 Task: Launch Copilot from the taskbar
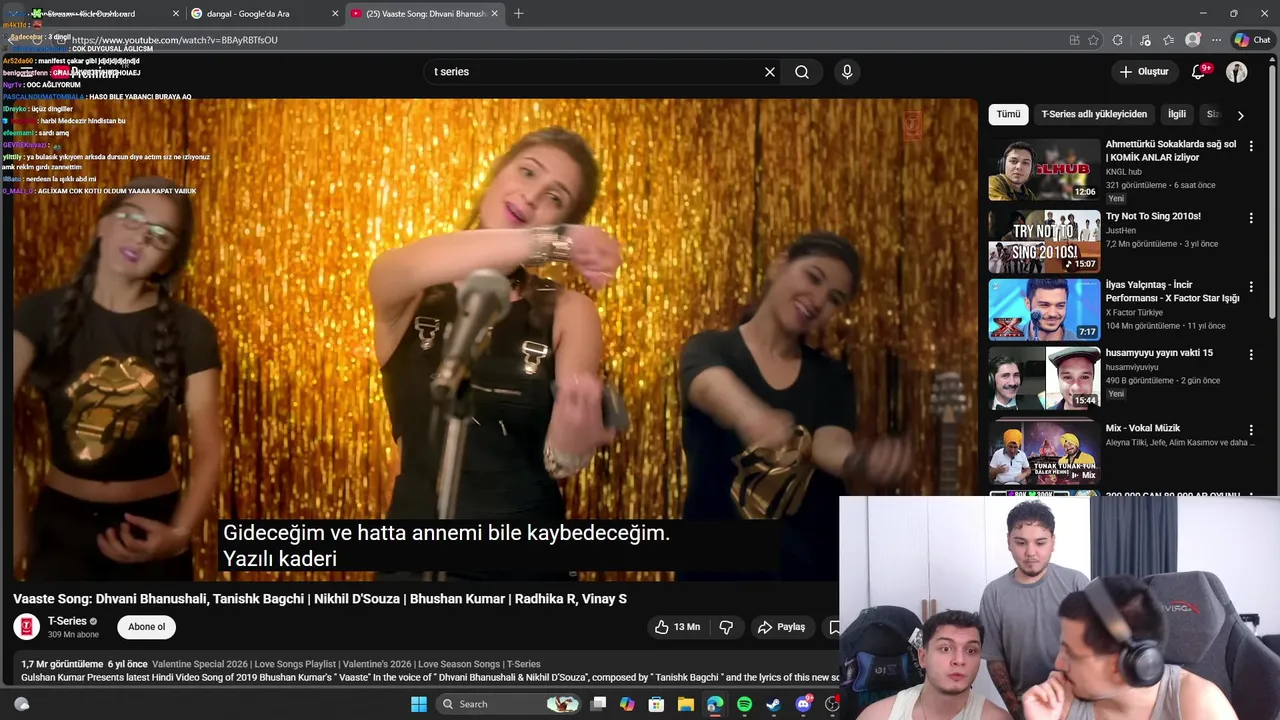tap(627, 704)
